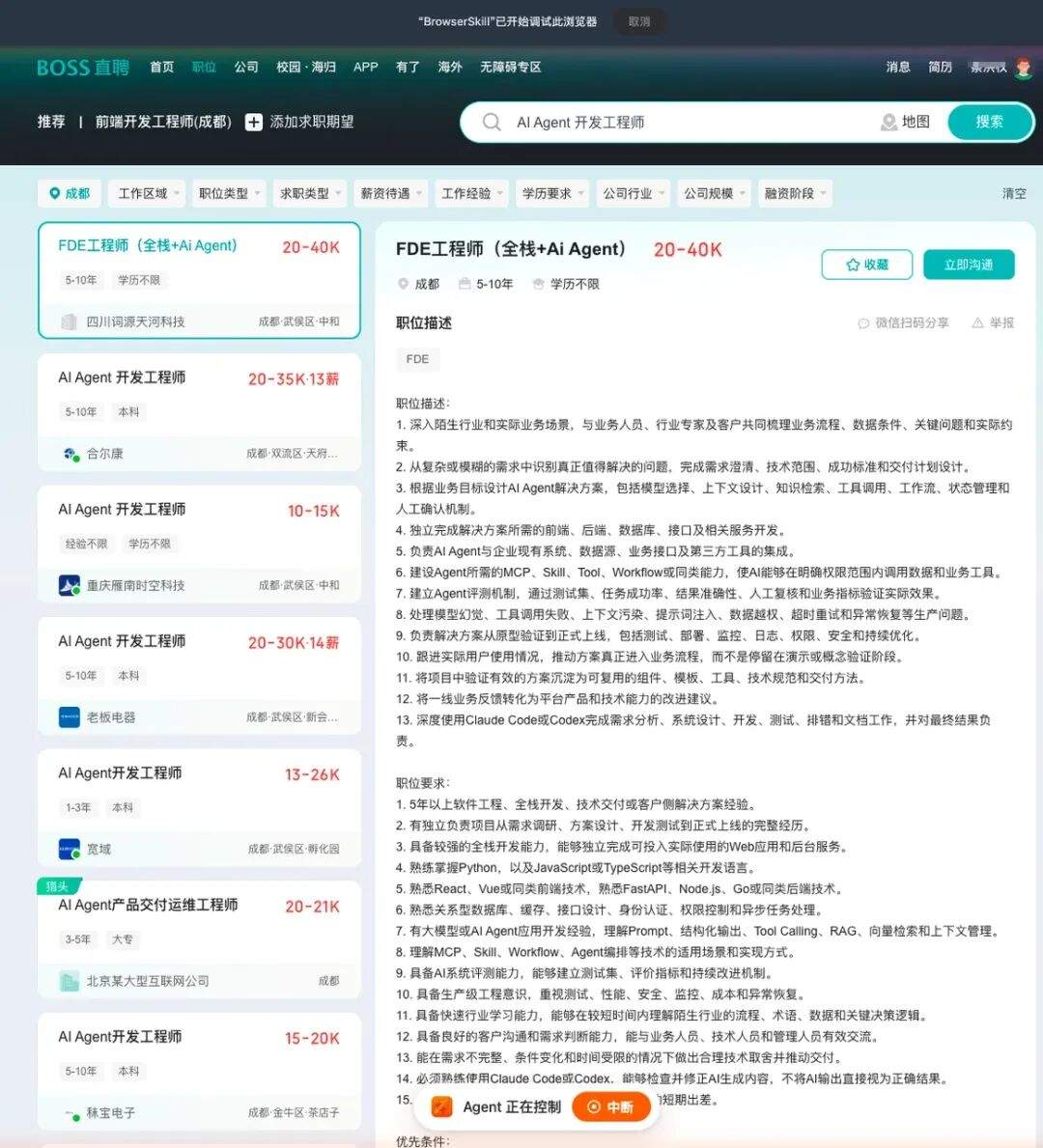Expand the 职位类型 filter dropdown
The image size is (1043, 1148).
(228, 193)
